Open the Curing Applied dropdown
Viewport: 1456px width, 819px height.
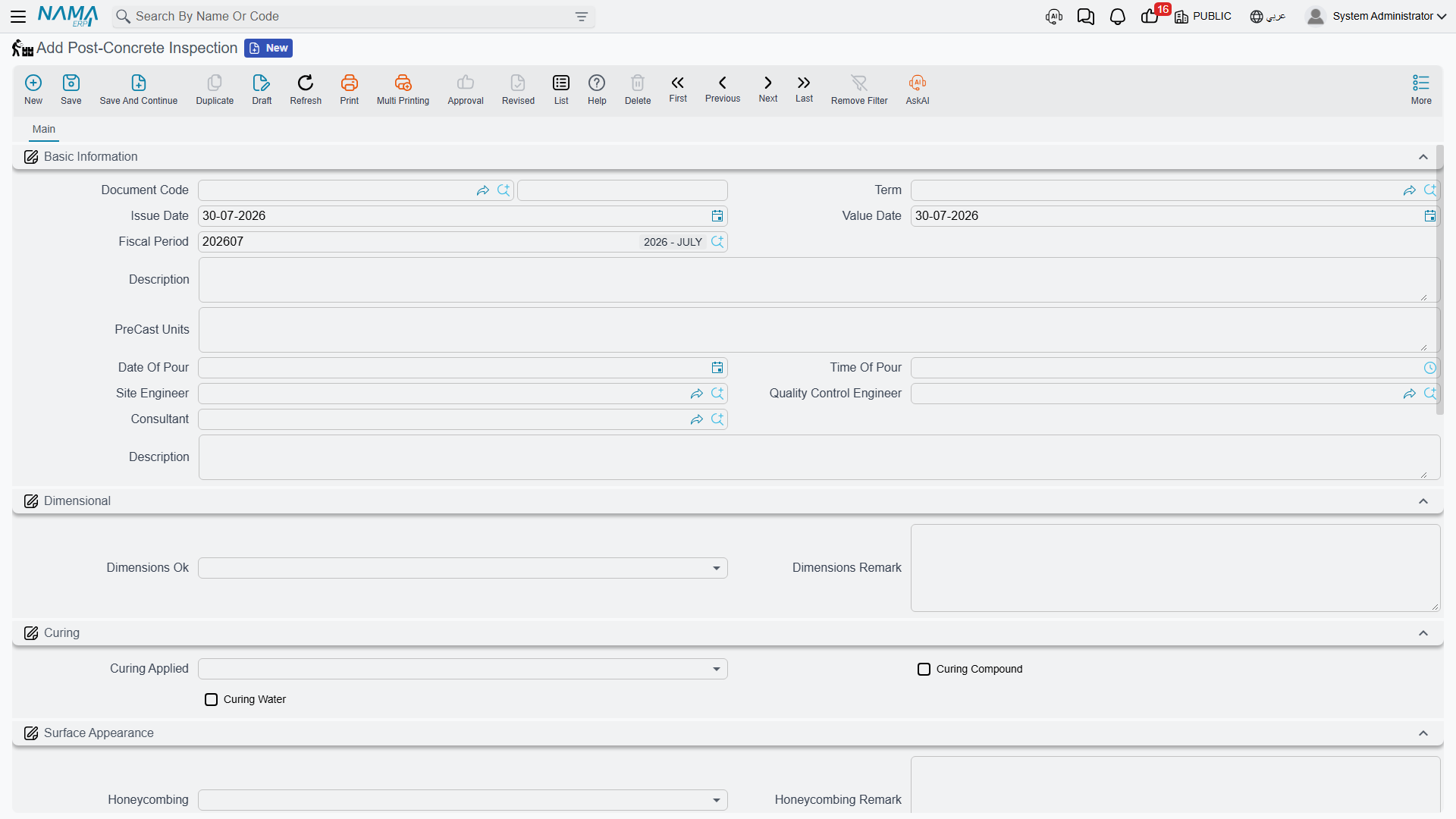pyautogui.click(x=463, y=669)
